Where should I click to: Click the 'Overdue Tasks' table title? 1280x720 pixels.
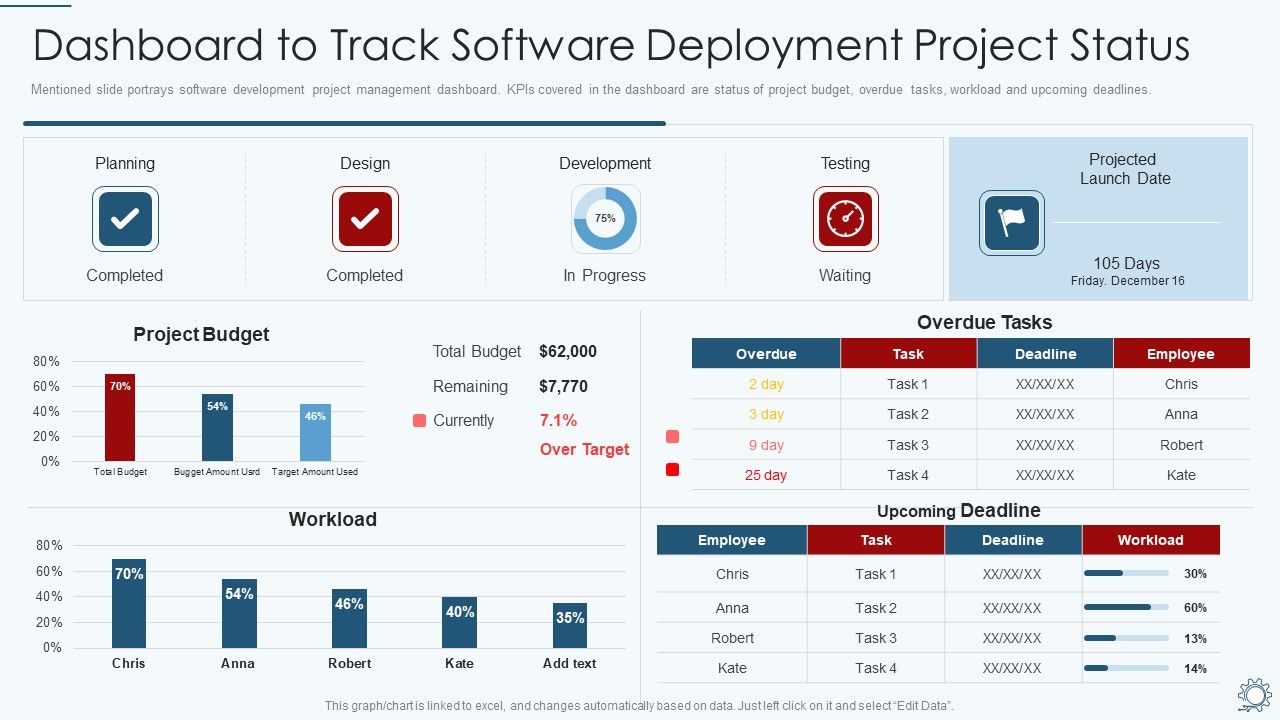coord(985,322)
